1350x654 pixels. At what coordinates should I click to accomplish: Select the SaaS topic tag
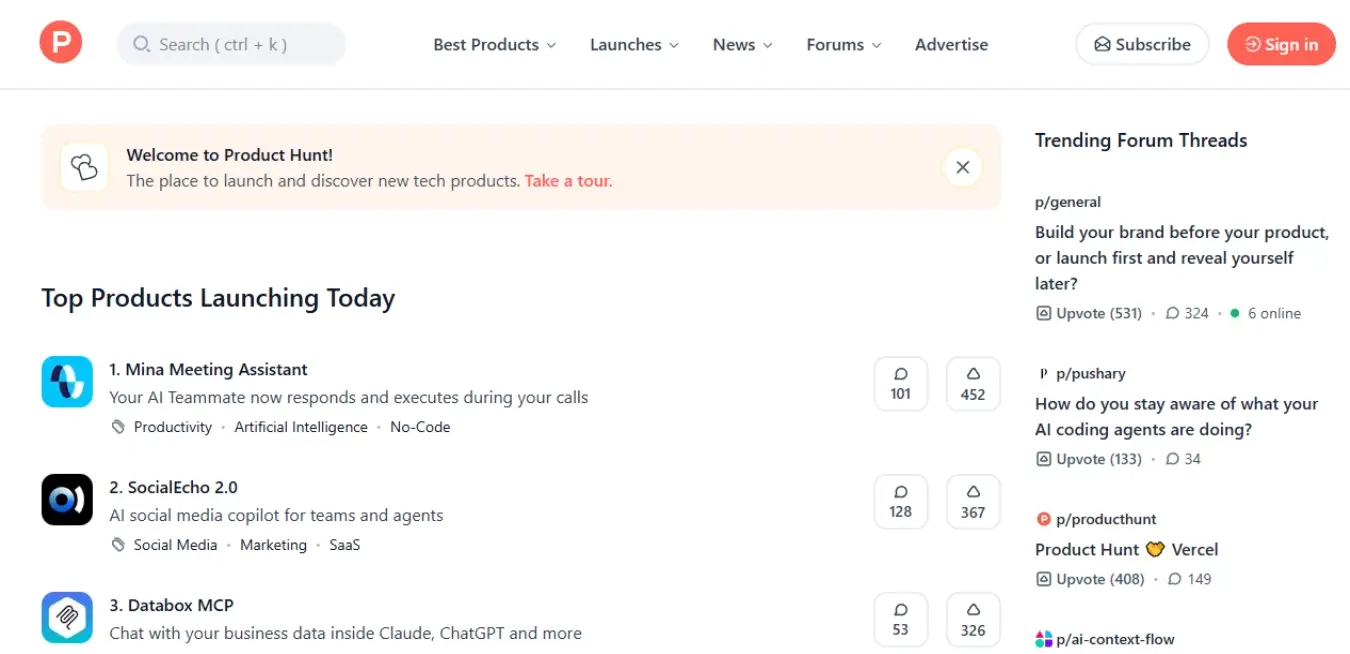pos(344,545)
